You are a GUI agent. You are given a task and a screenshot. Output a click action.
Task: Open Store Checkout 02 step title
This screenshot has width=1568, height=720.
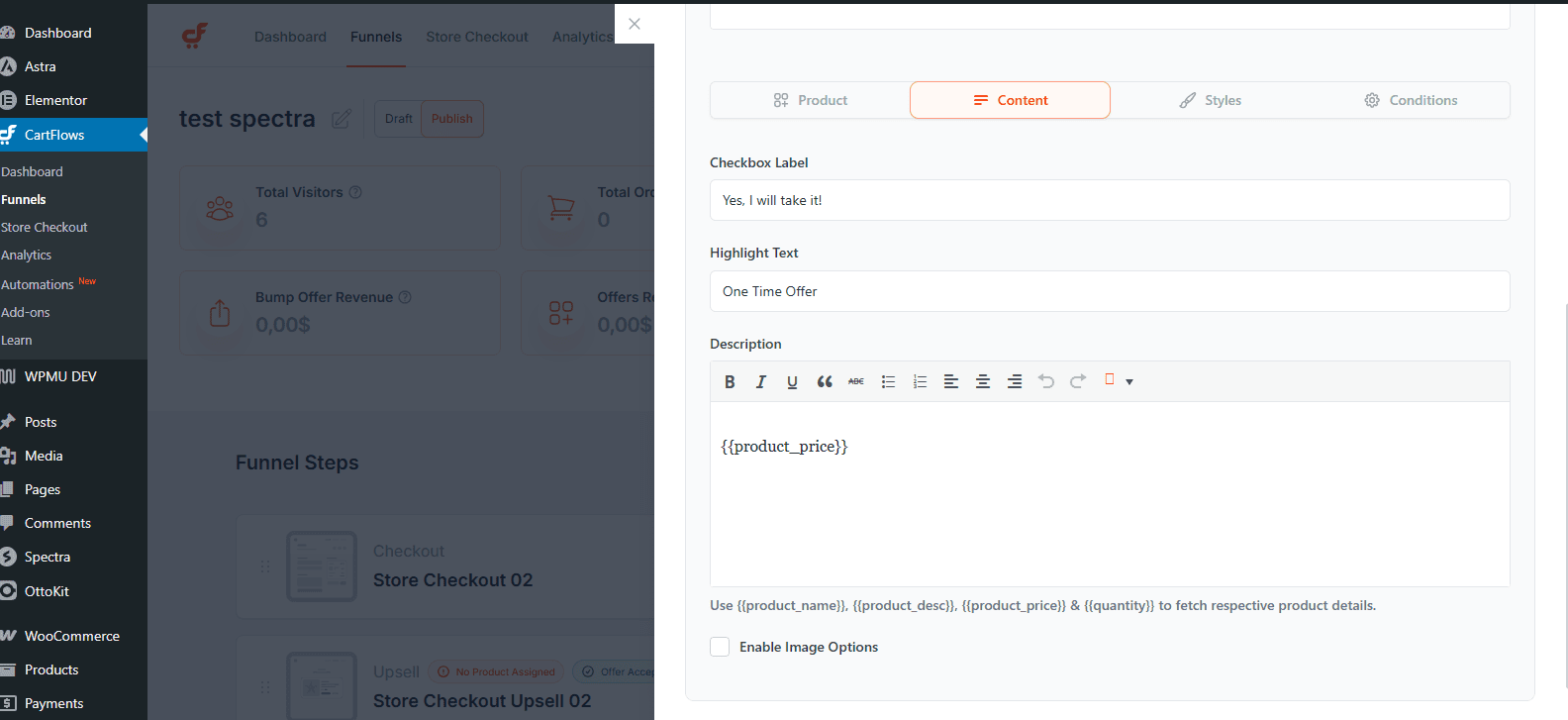[452, 580]
